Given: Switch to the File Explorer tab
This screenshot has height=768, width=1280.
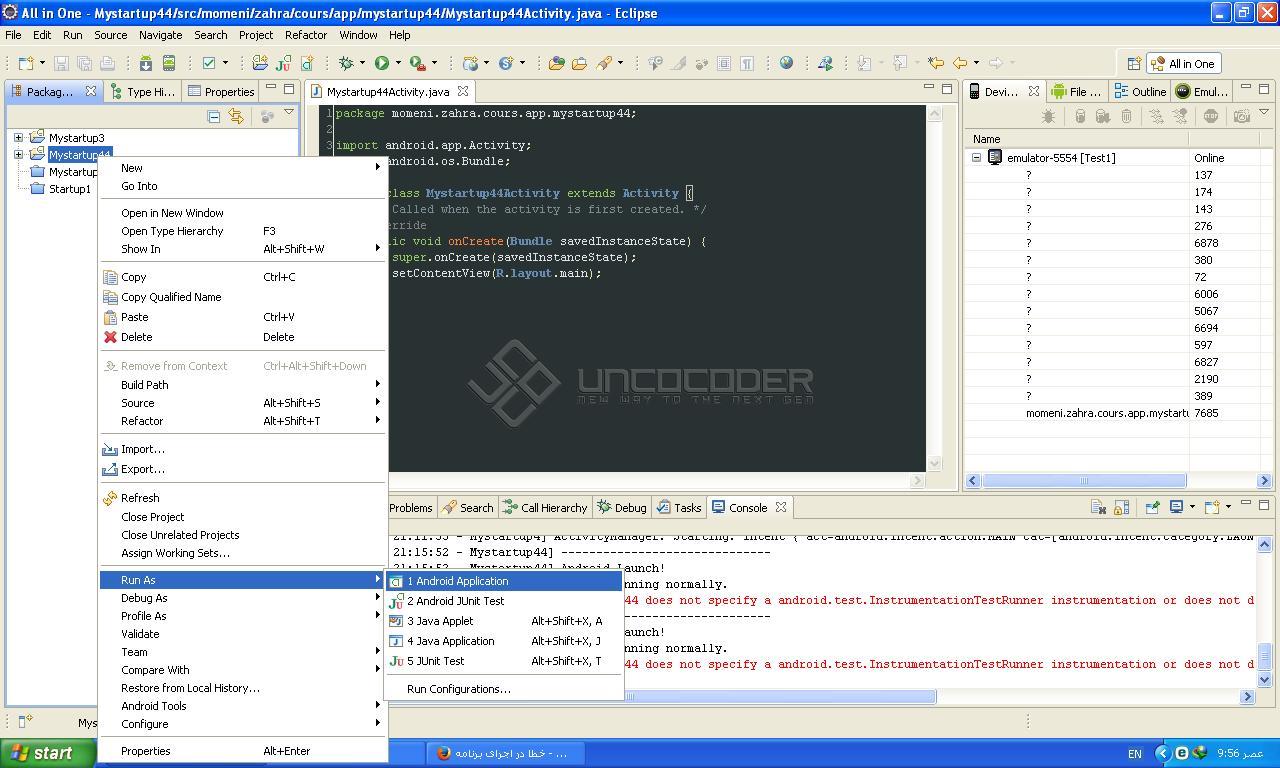Looking at the screenshot, I should pyautogui.click(x=1075, y=91).
